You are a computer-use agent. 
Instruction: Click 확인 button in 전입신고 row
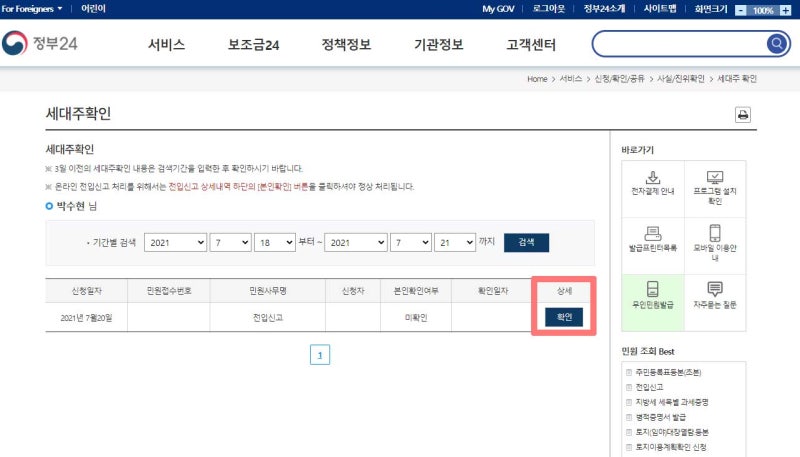(564, 317)
